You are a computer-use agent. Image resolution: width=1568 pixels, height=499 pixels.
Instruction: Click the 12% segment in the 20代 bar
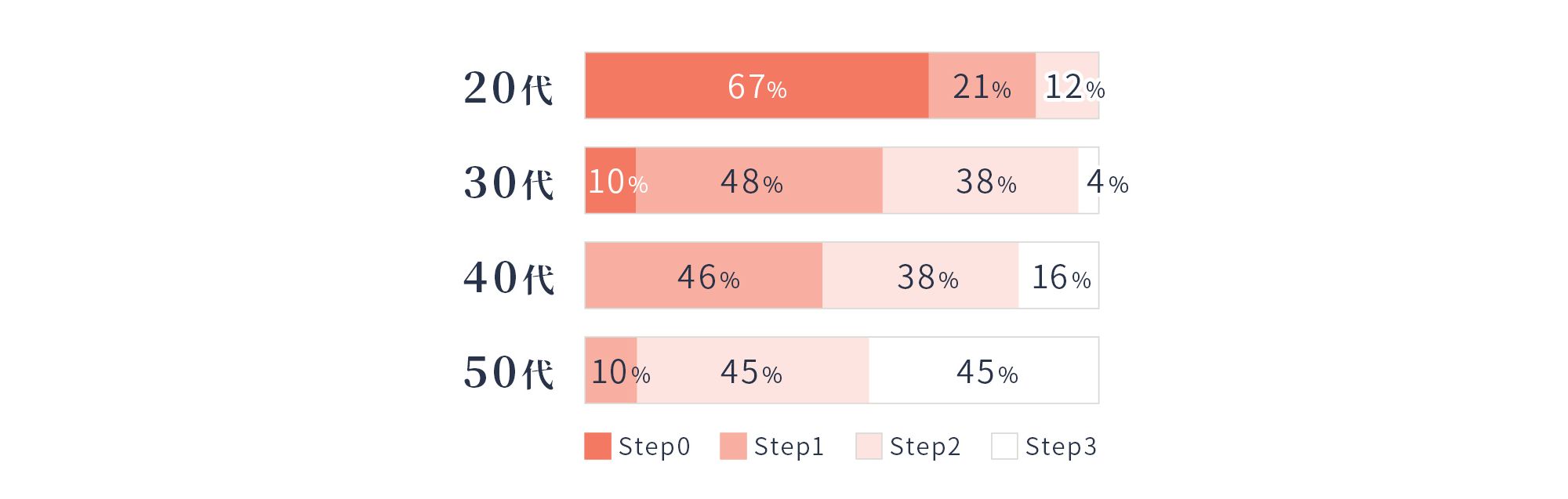click(x=1067, y=86)
